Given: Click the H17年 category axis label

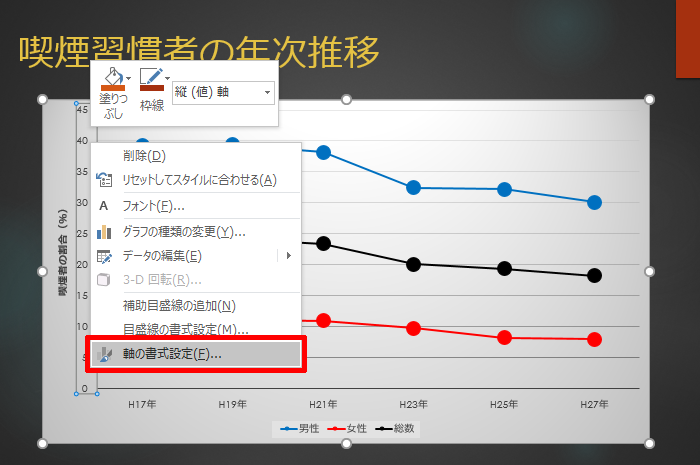Looking at the screenshot, I should pyautogui.click(x=142, y=404).
